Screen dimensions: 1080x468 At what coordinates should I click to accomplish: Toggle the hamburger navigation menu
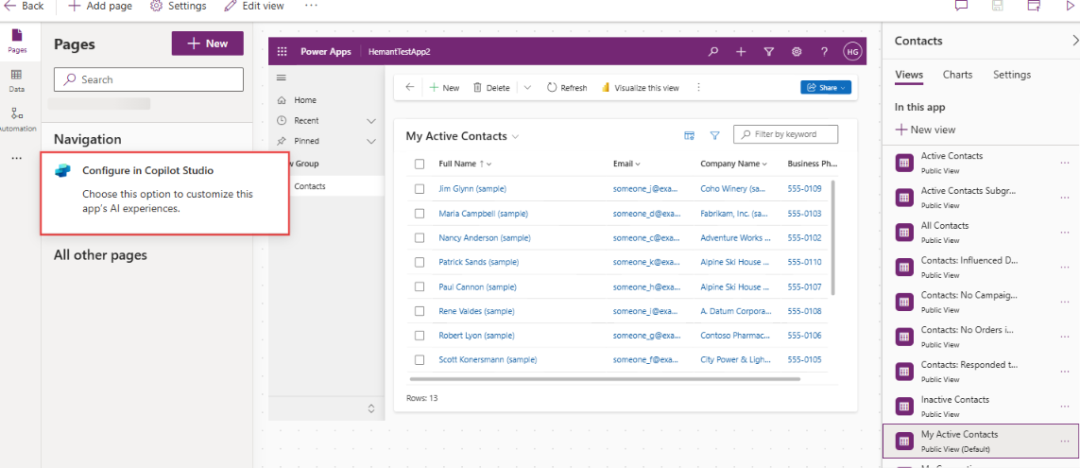click(x=281, y=77)
